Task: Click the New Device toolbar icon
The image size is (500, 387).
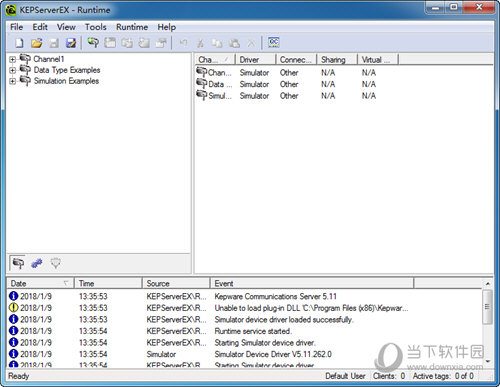Action: (110, 42)
